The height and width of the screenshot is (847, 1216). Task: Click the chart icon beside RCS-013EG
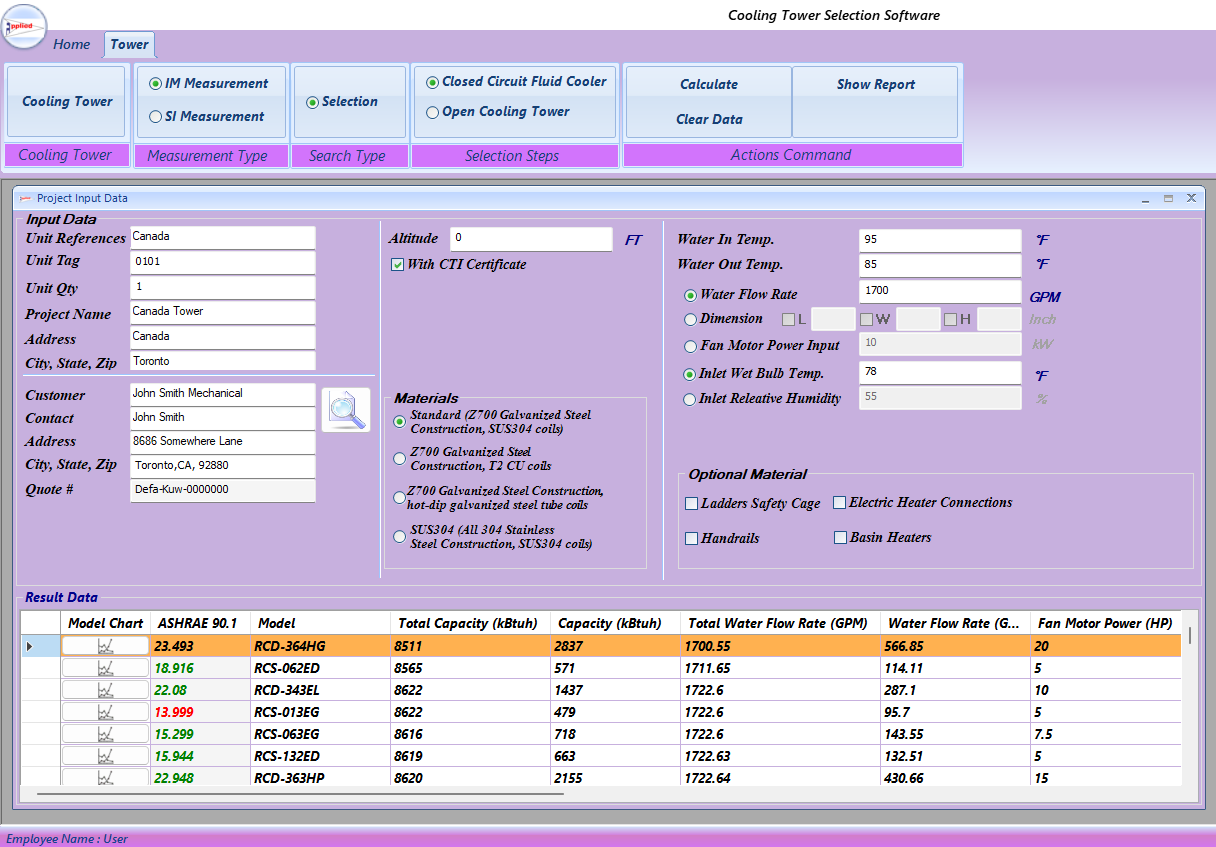(x=105, y=711)
